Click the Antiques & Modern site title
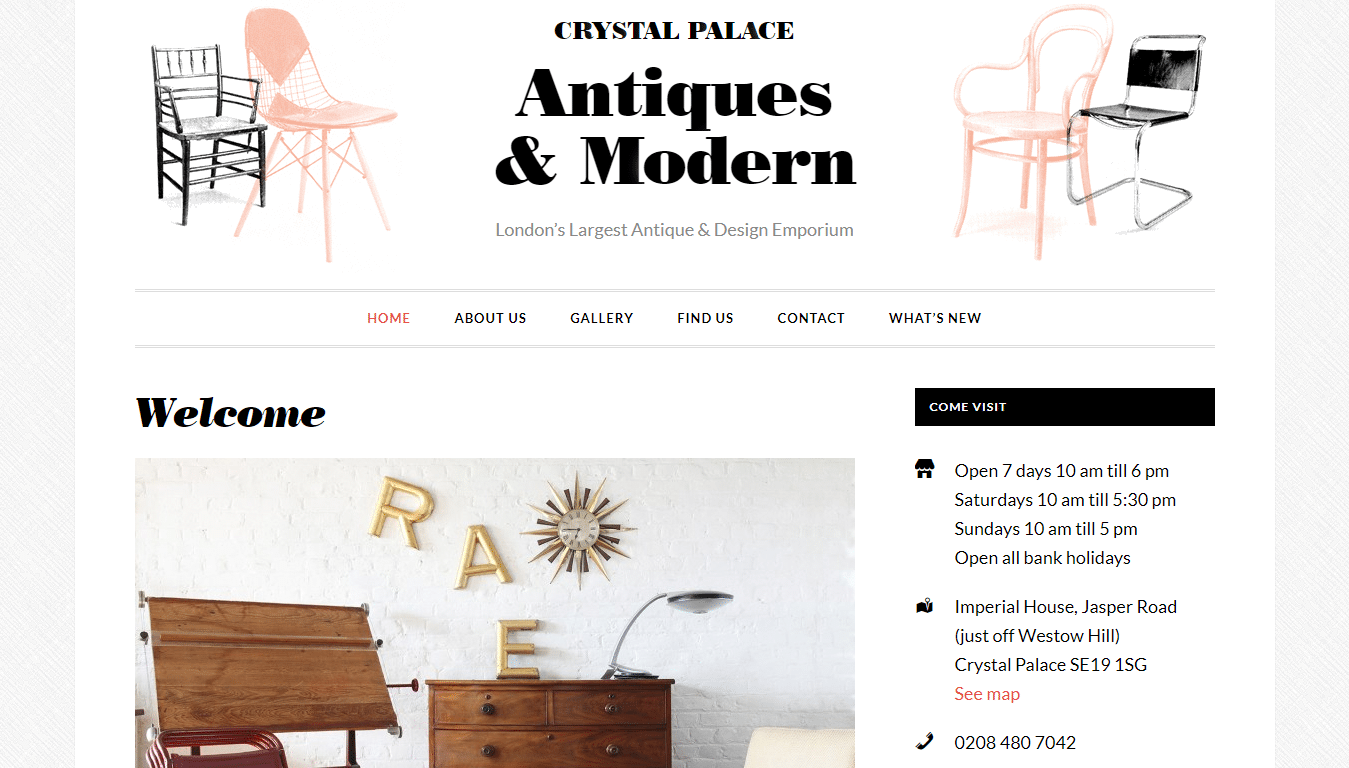Viewport: 1349px width, 768px height. [675, 126]
